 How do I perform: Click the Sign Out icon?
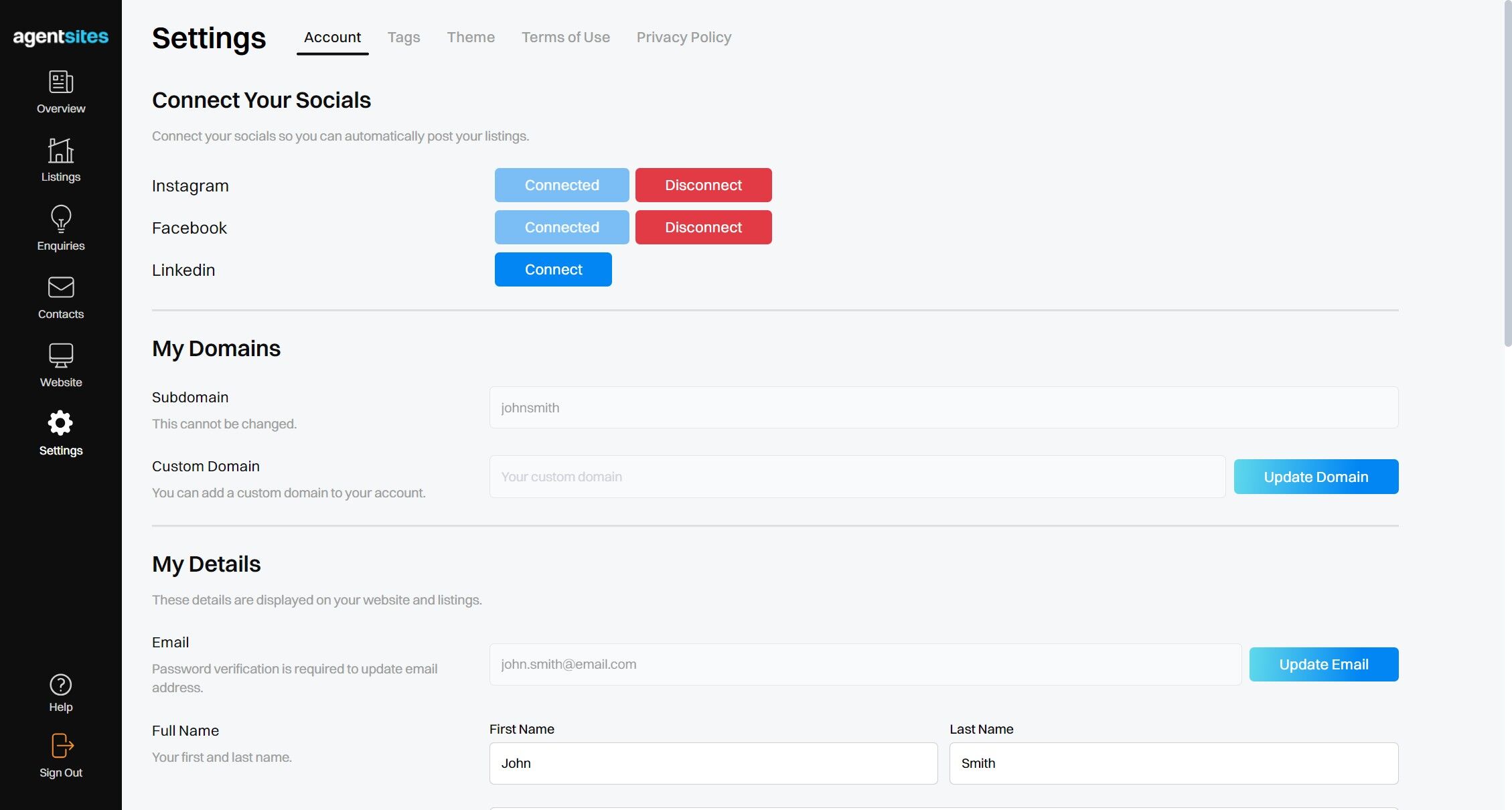point(61,746)
